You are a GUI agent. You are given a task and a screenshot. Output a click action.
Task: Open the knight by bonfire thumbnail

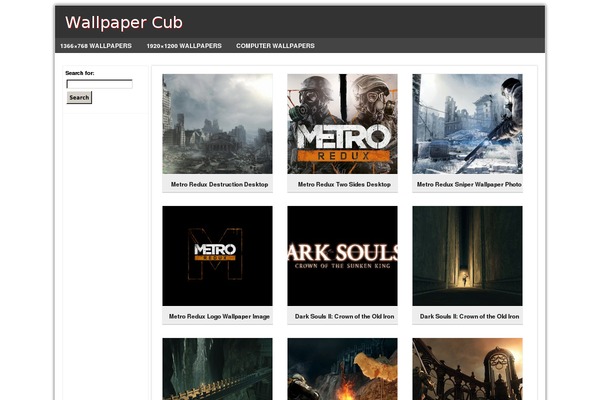(342, 369)
